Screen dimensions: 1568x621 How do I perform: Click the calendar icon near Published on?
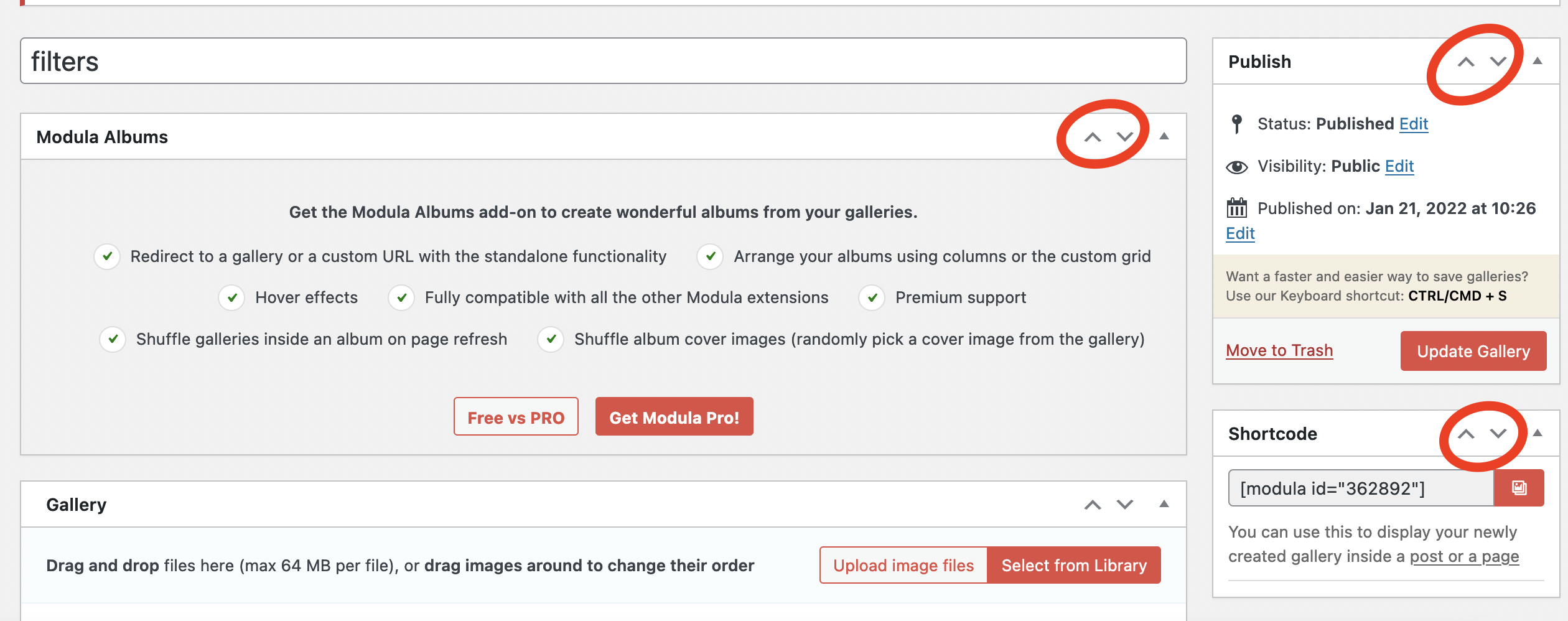click(x=1237, y=208)
